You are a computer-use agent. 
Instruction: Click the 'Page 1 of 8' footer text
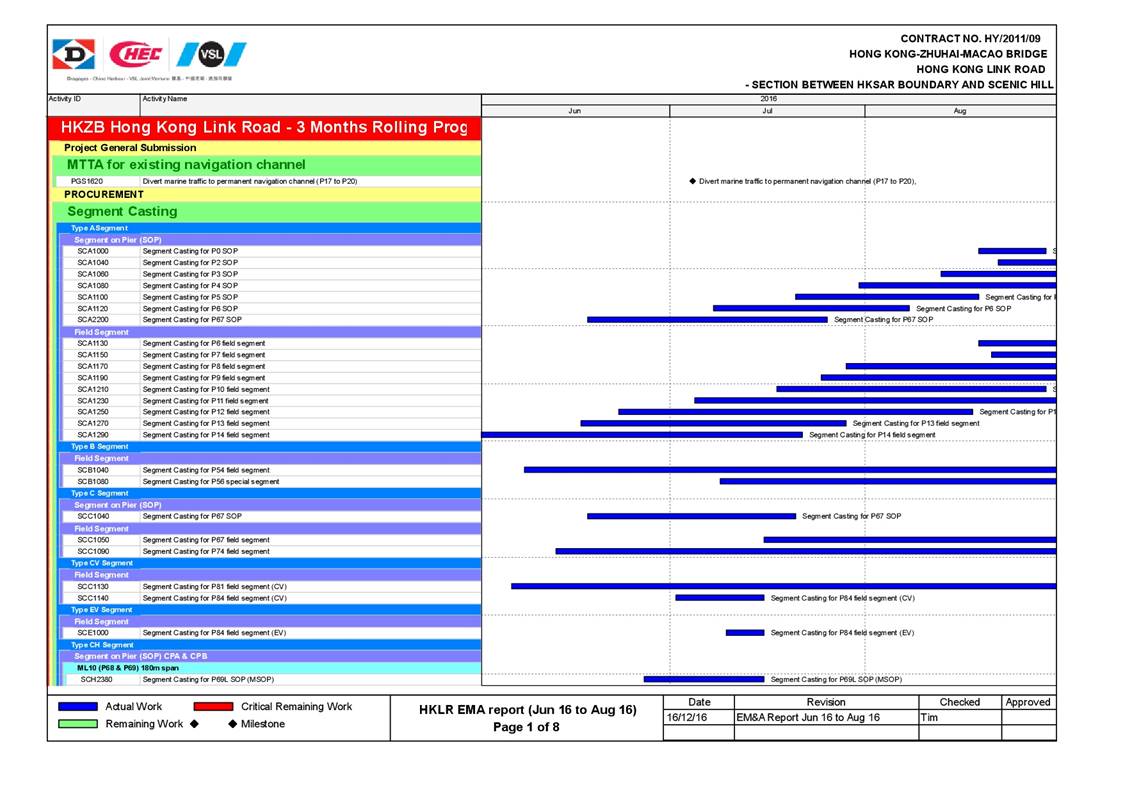click(x=526, y=727)
